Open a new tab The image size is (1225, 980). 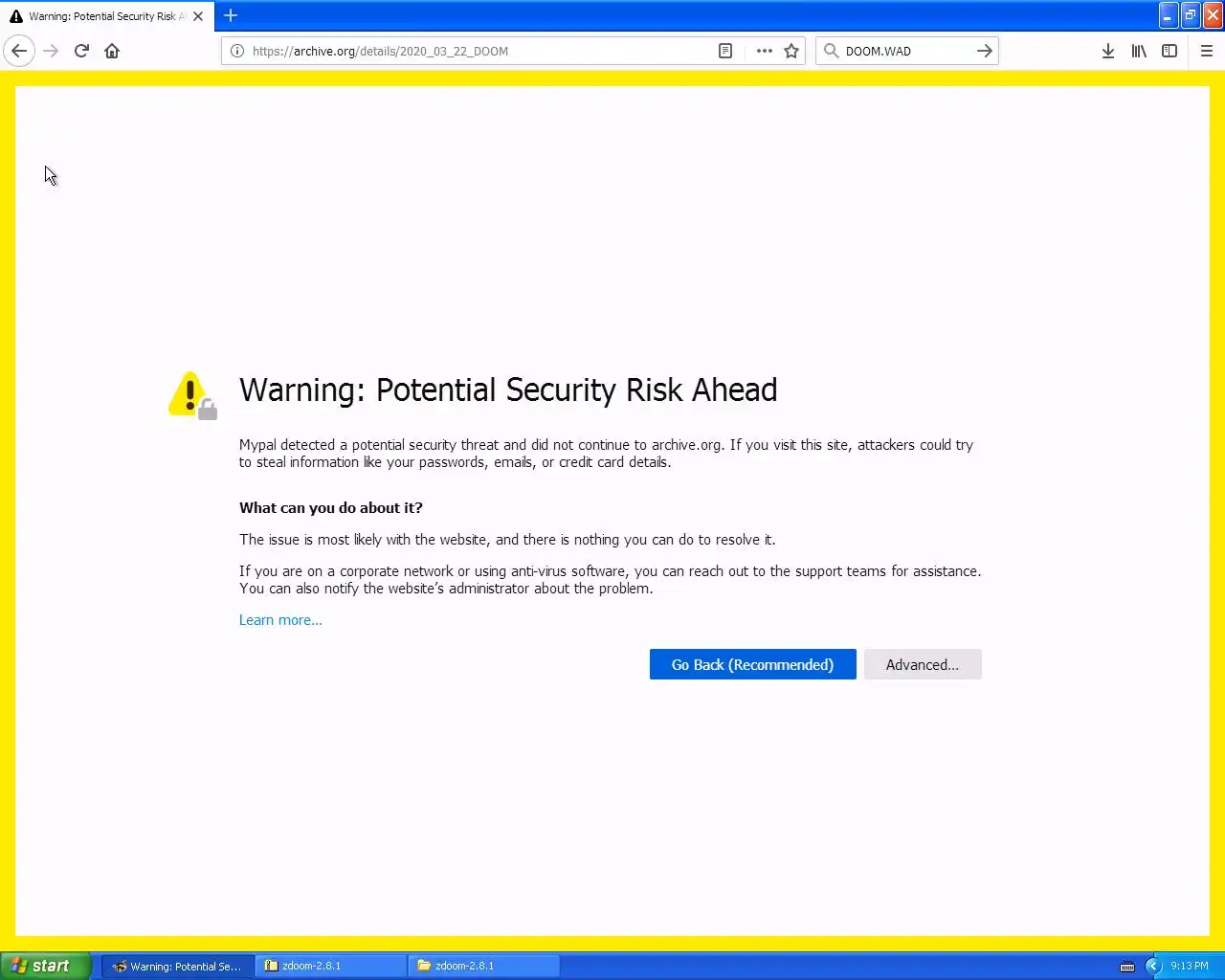231,15
